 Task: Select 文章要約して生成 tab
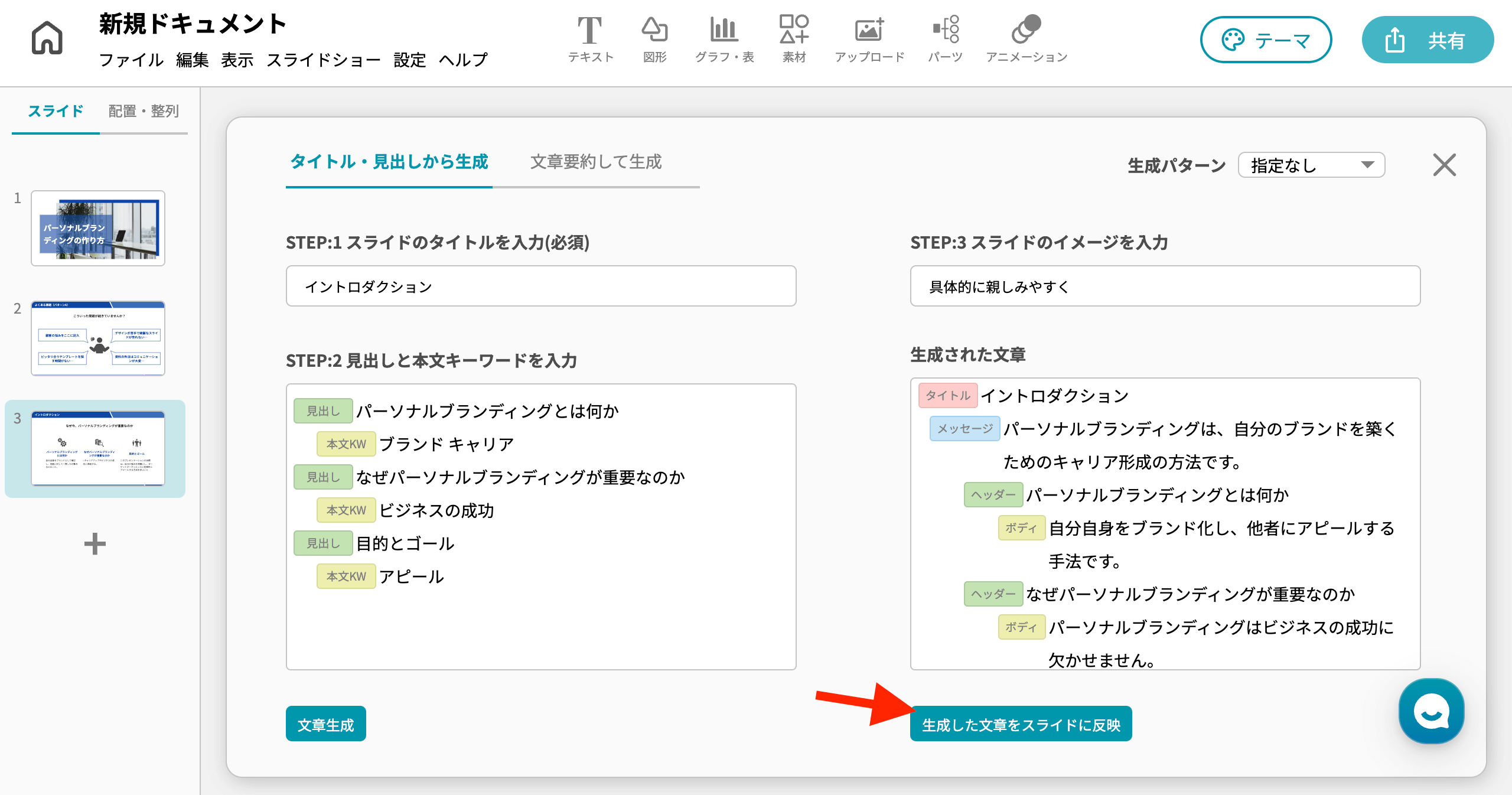(x=596, y=162)
